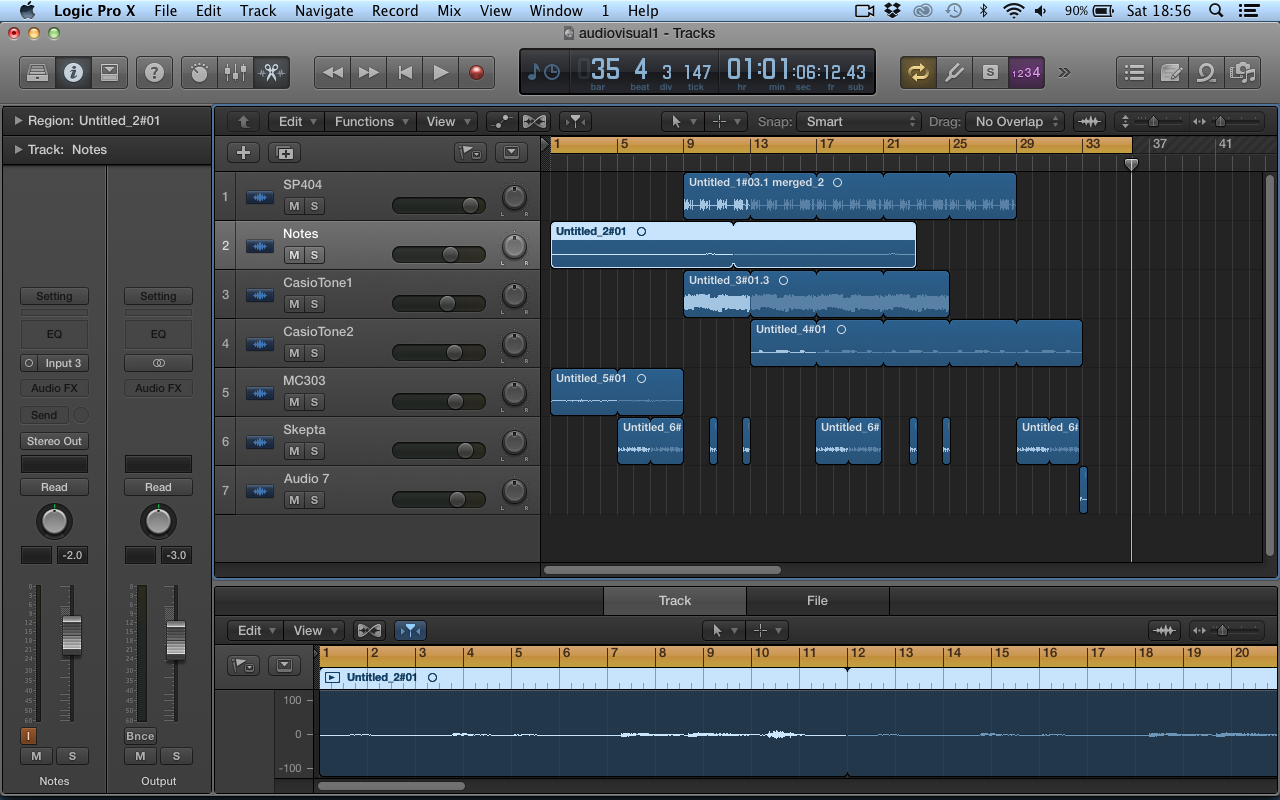Screen dimensions: 1280x800
Task: Open the Navigate menu
Action: point(324,11)
